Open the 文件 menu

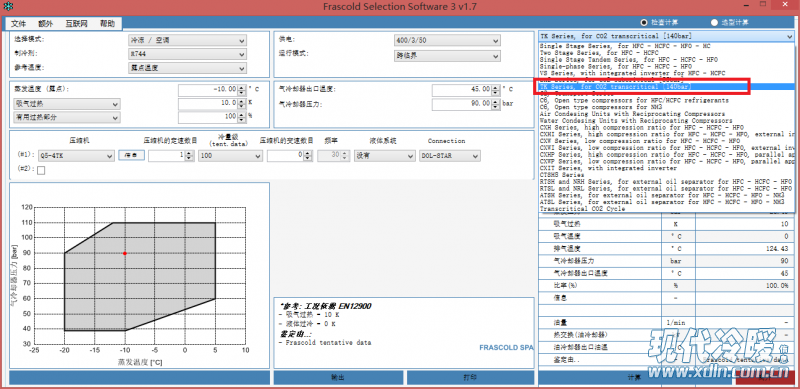18,23
